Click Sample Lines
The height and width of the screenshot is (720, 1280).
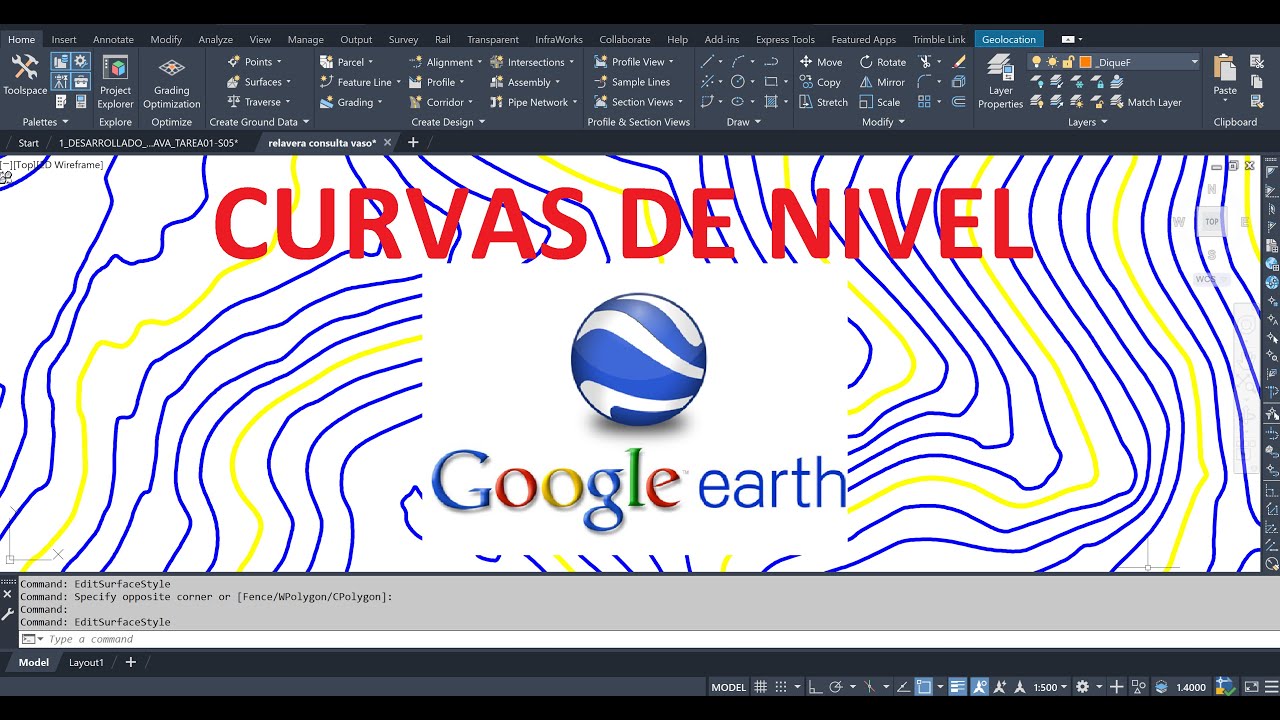pyautogui.click(x=632, y=82)
